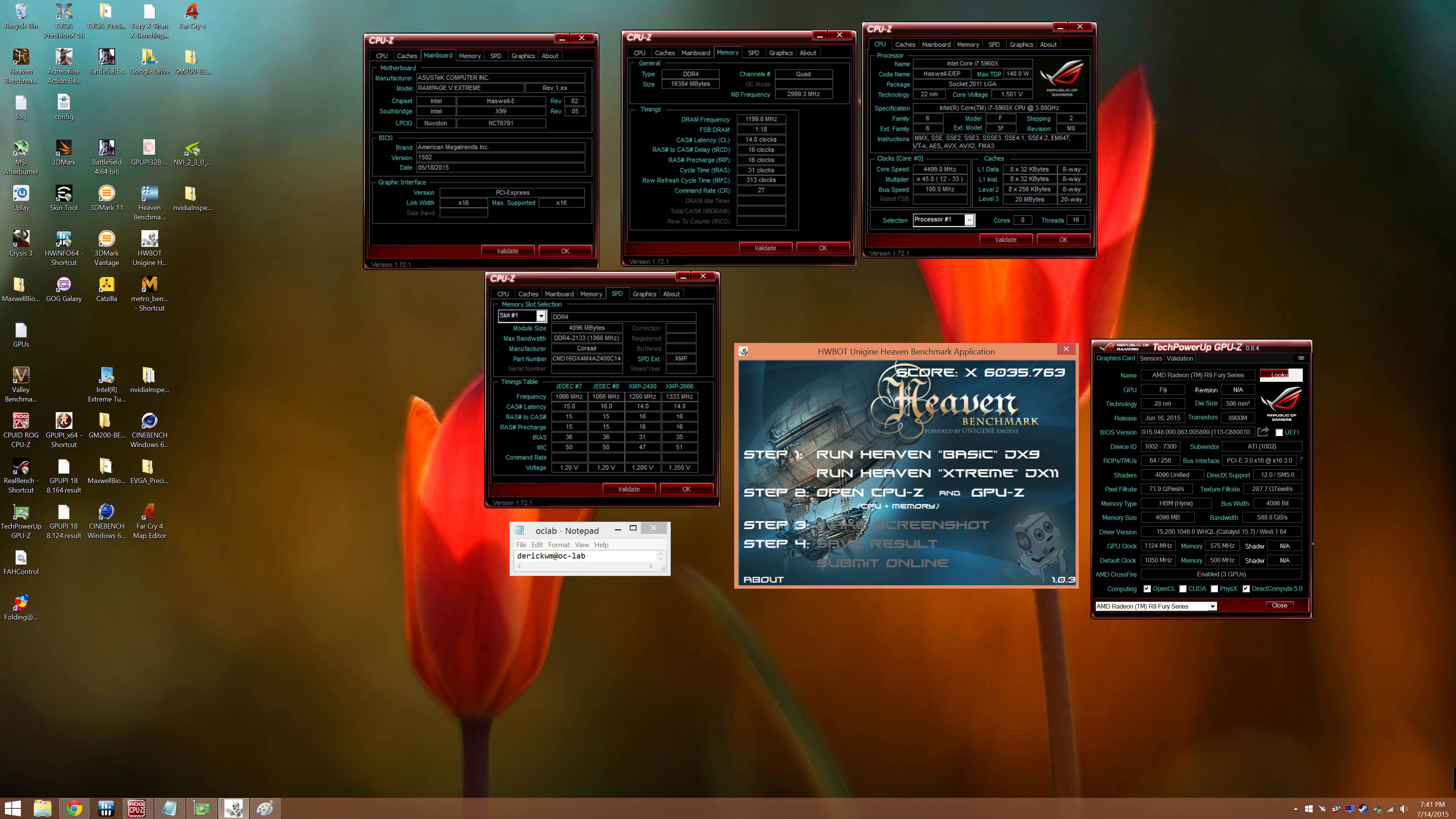
Task: Open the CPUID ROG CPU-Z desktop icon
Action: 21,430
